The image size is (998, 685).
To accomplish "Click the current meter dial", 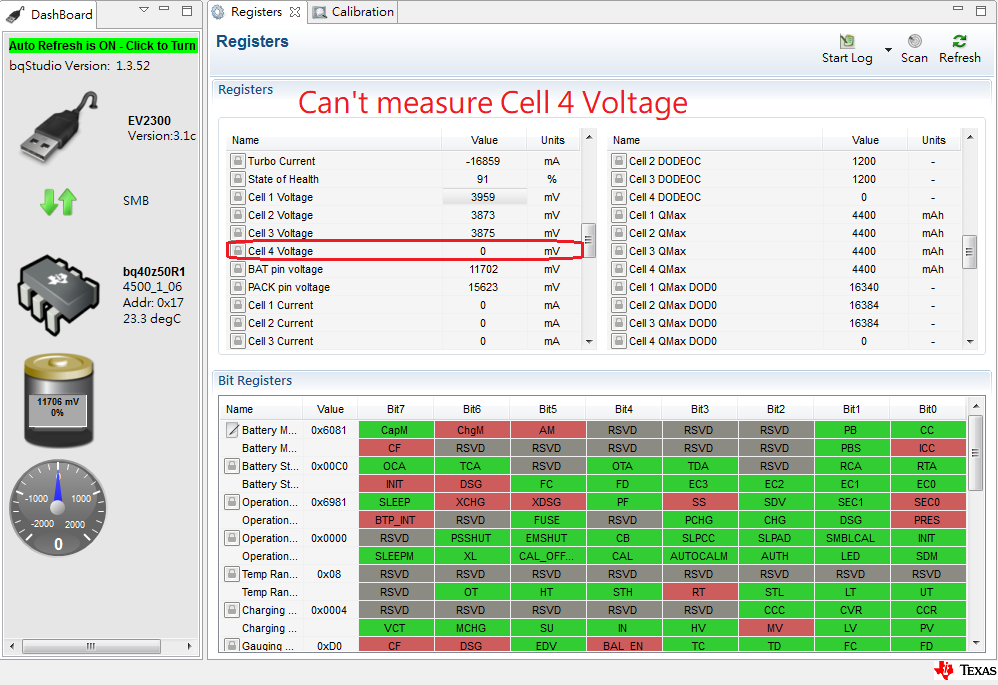I will click(x=58, y=507).
